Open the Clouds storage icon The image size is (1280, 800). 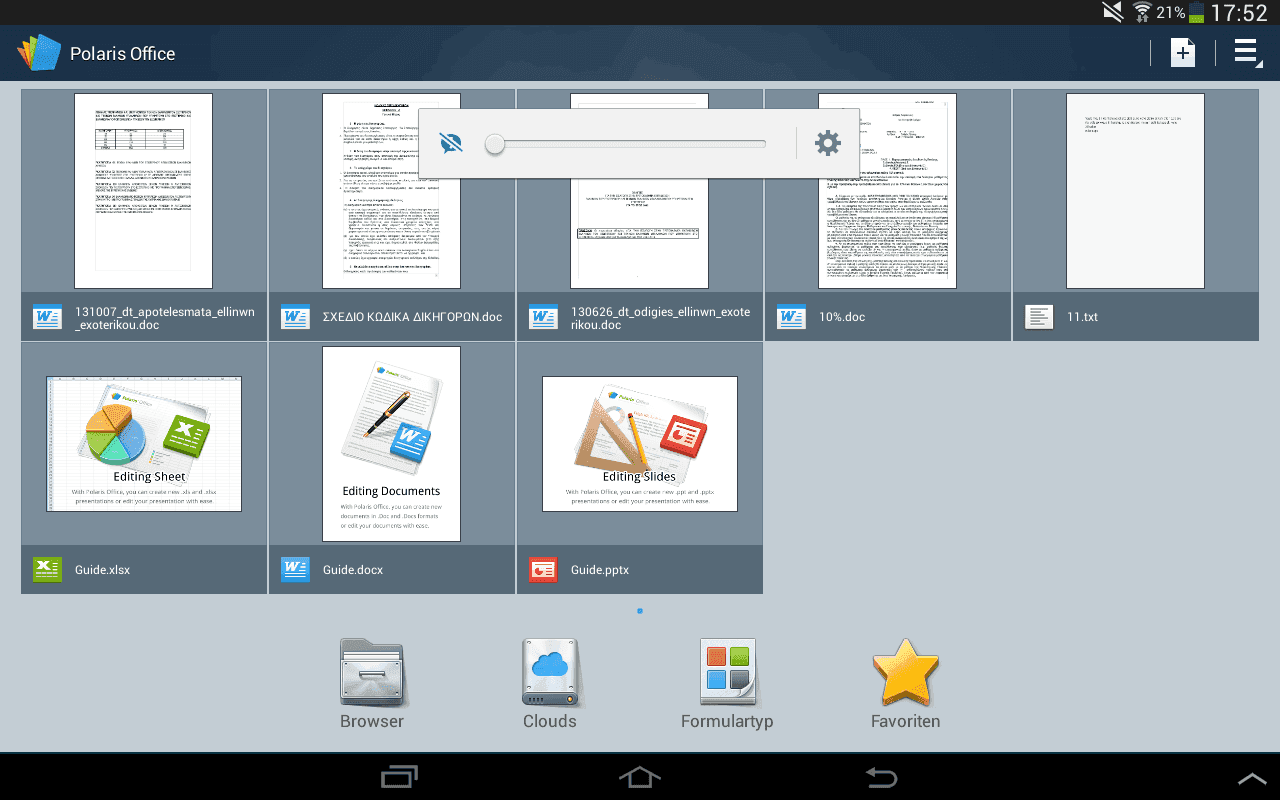pos(550,673)
